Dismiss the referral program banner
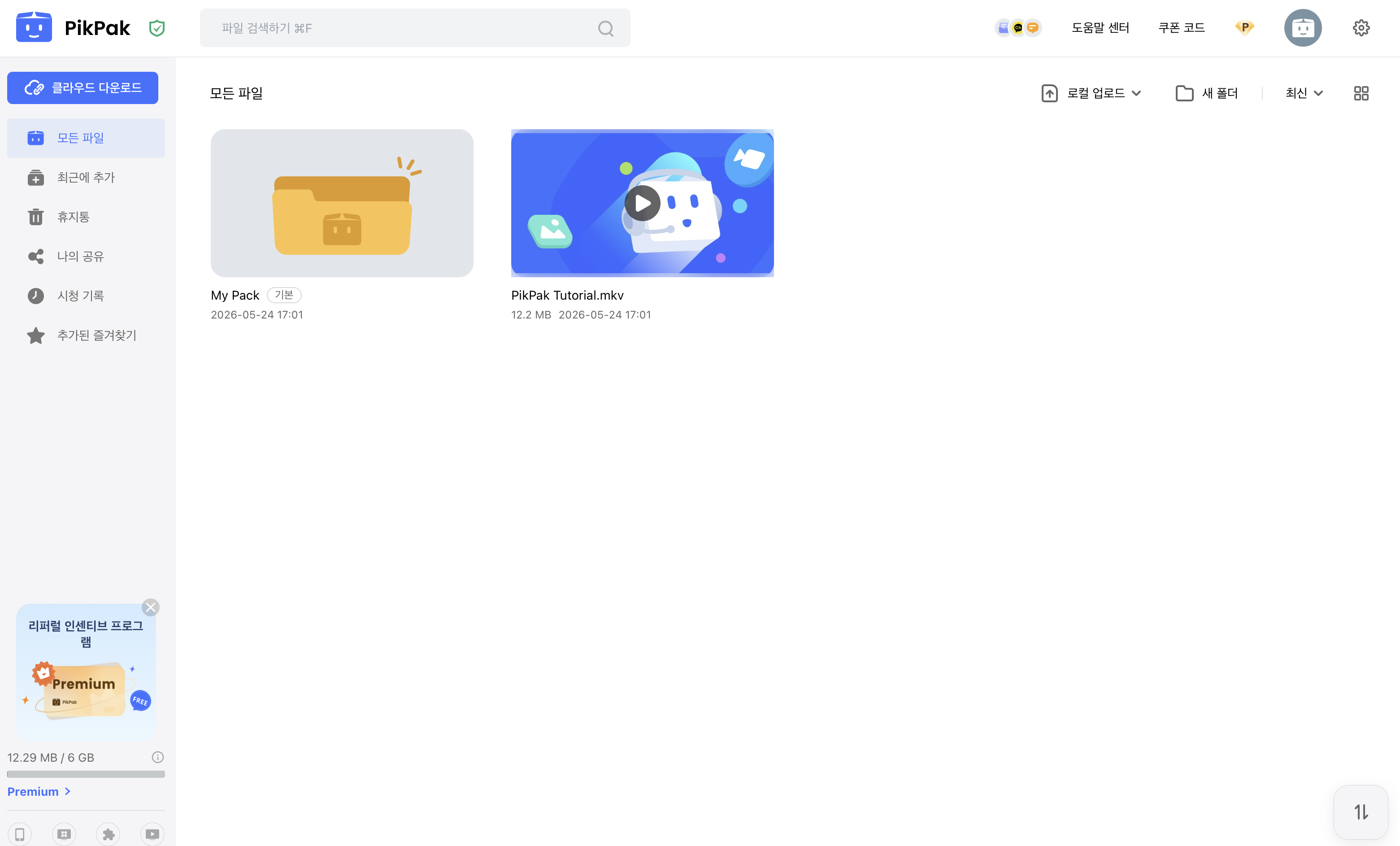 (x=151, y=607)
